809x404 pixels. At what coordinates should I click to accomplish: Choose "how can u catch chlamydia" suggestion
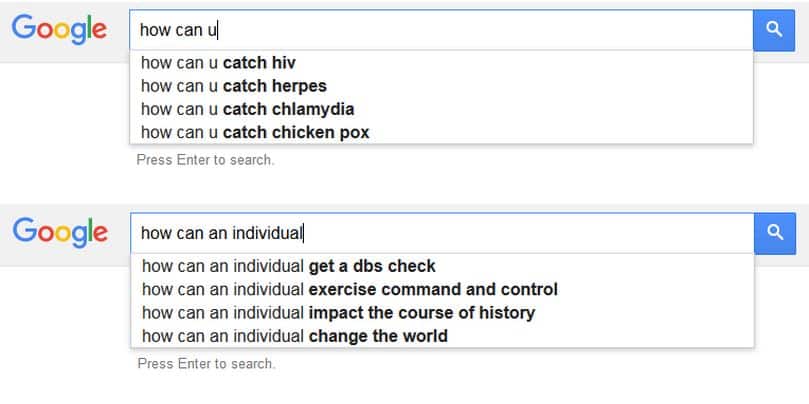[x=248, y=108]
